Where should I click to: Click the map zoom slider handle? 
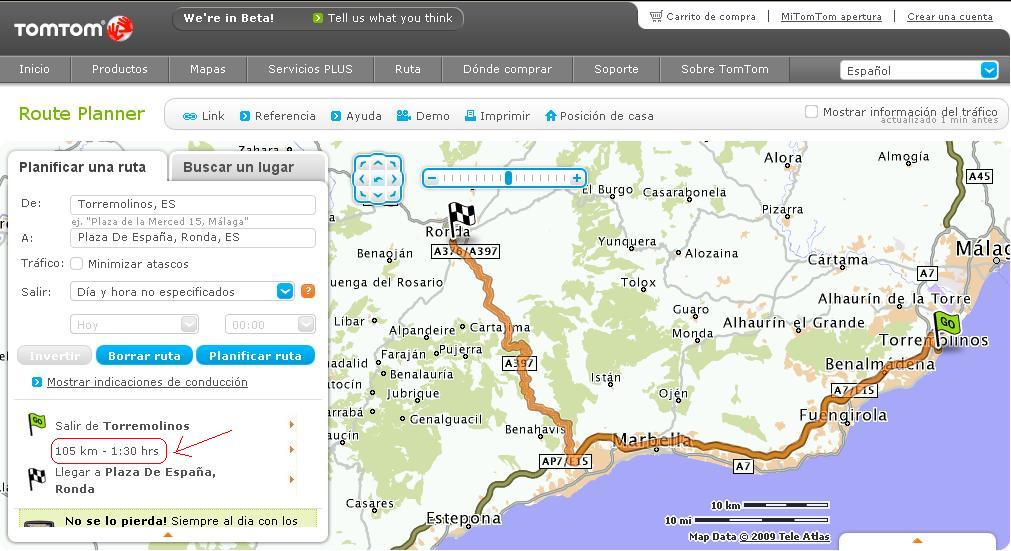tap(508, 178)
